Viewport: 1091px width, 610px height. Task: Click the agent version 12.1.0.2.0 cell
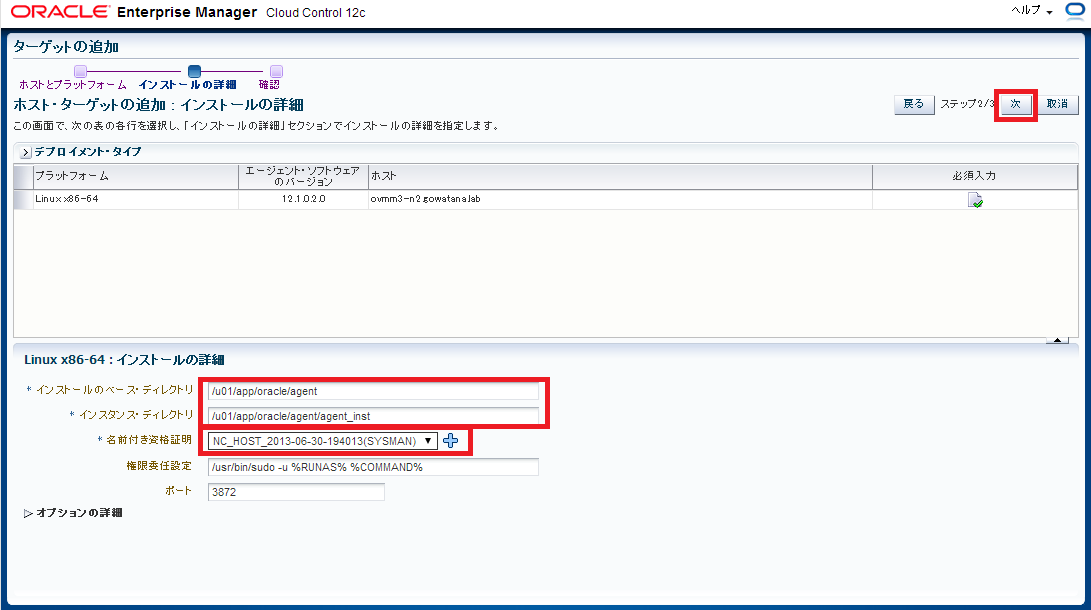(x=303, y=199)
